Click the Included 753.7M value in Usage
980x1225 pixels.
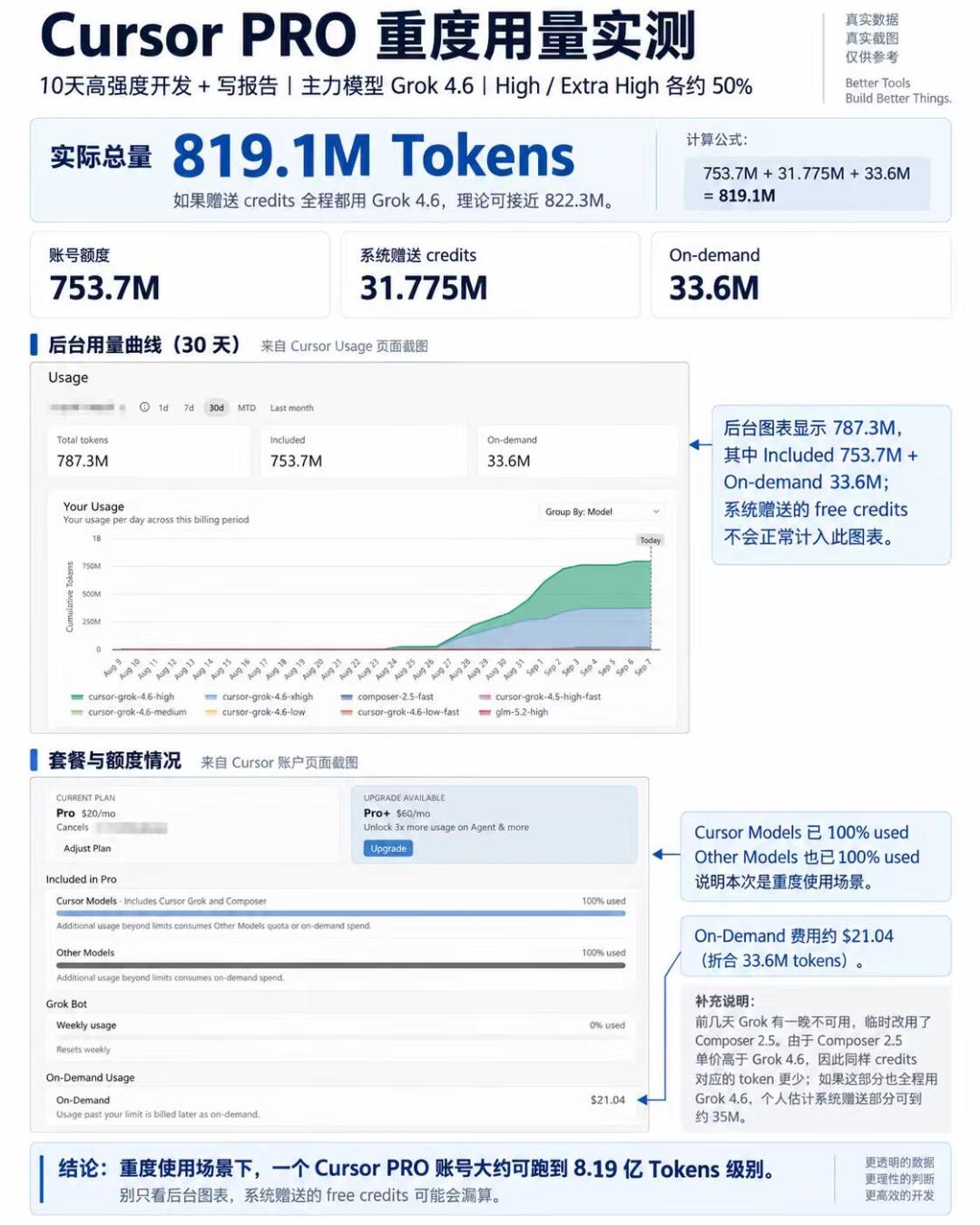[x=296, y=461]
